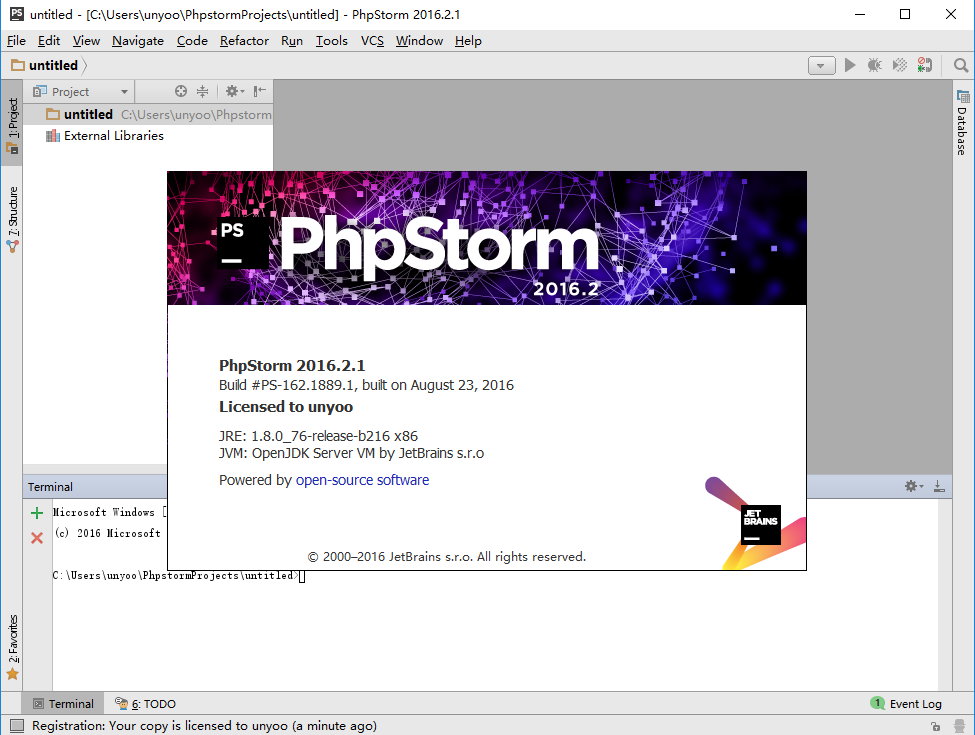975x735 pixels.
Task: Click PhpStorm window title bar icon
Action: 17,14
